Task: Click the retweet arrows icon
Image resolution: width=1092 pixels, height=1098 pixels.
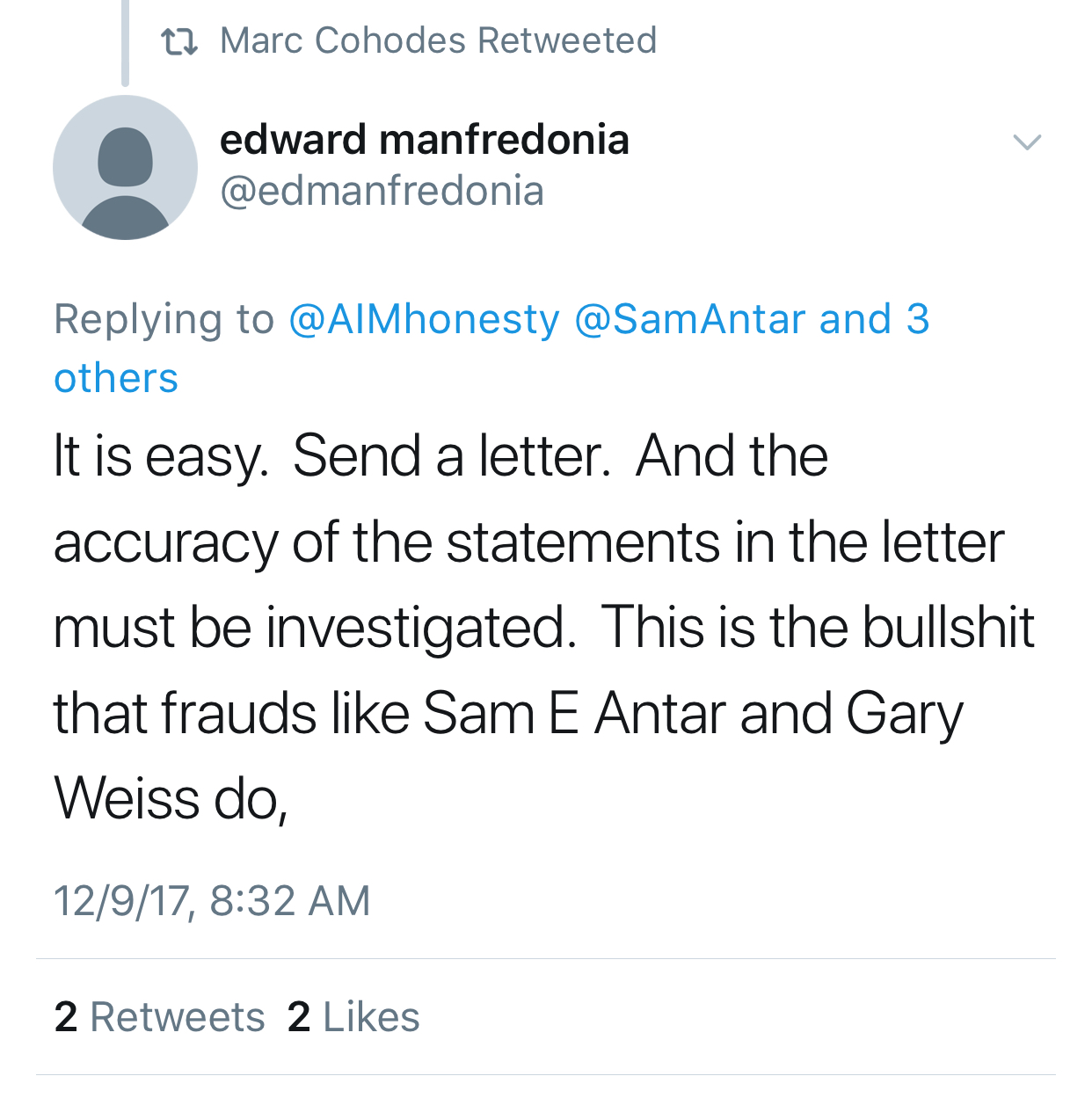Action: (x=179, y=41)
